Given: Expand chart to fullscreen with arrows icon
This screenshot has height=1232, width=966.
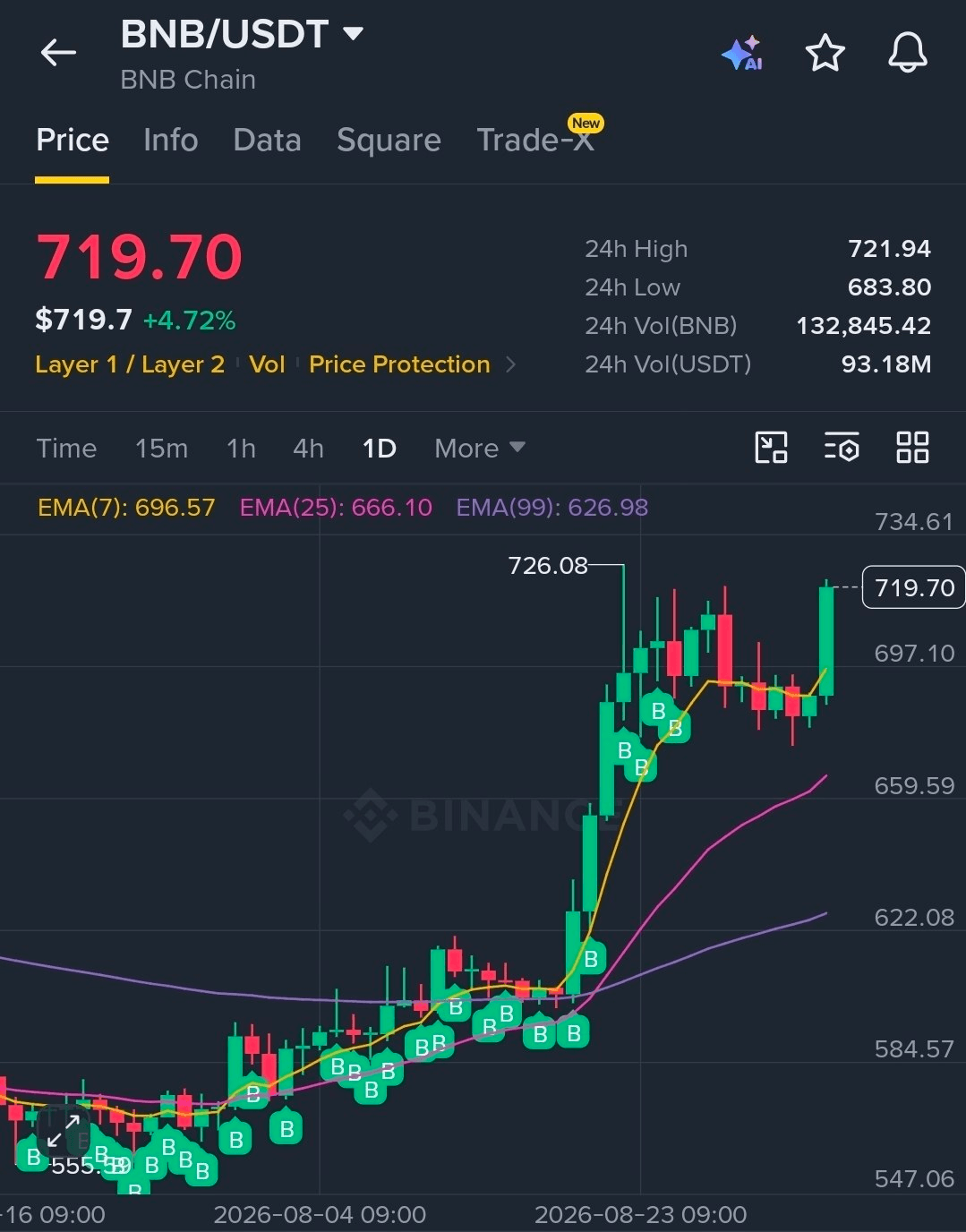Looking at the screenshot, I should (x=64, y=1131).
